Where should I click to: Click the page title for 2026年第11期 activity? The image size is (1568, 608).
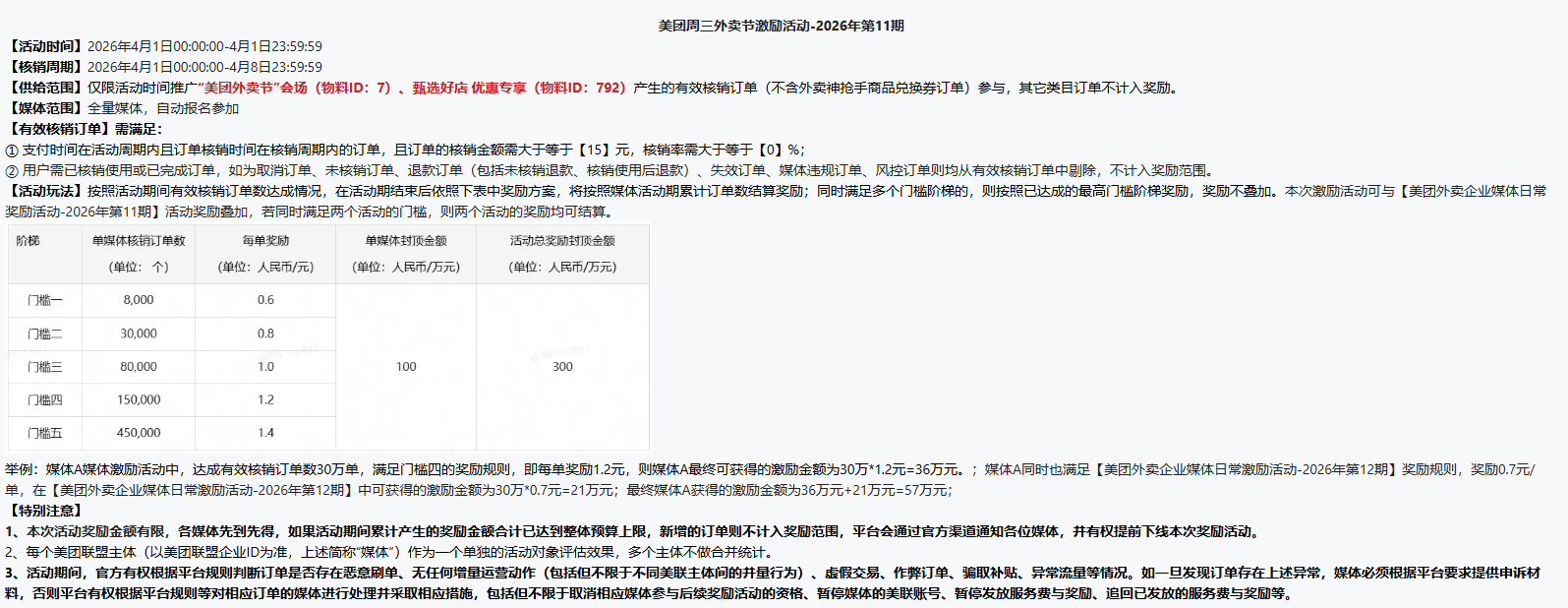click(781, 26)
